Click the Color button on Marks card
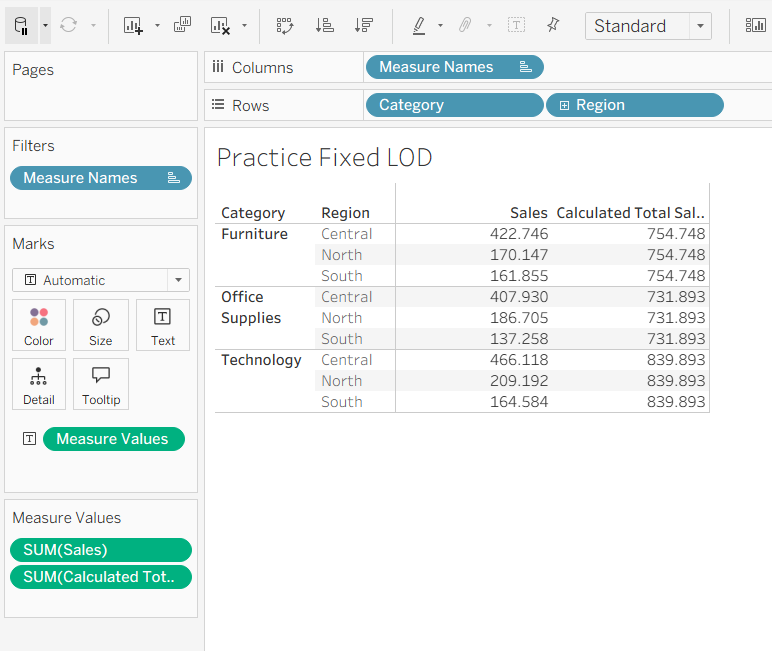This screenshot has width=772, height=651. (x=39, y=326)
